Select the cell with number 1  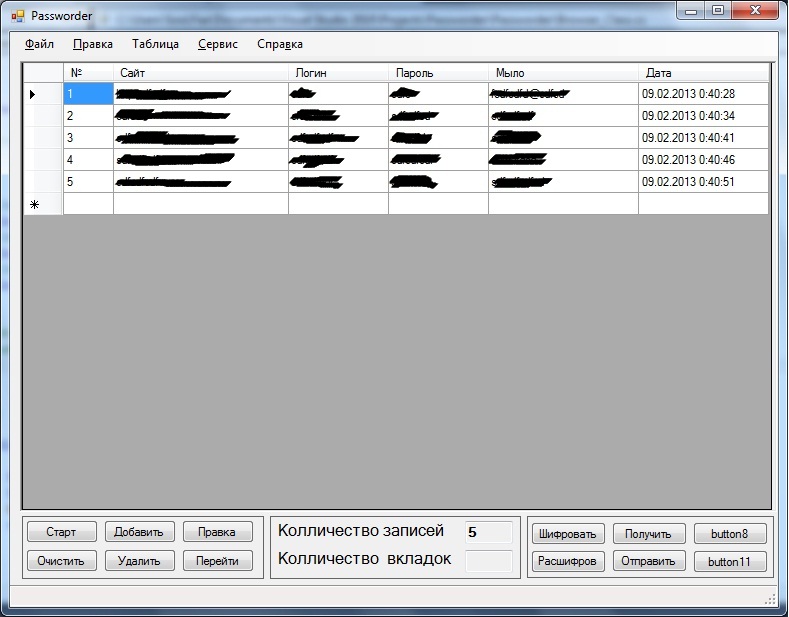[89, 94]
